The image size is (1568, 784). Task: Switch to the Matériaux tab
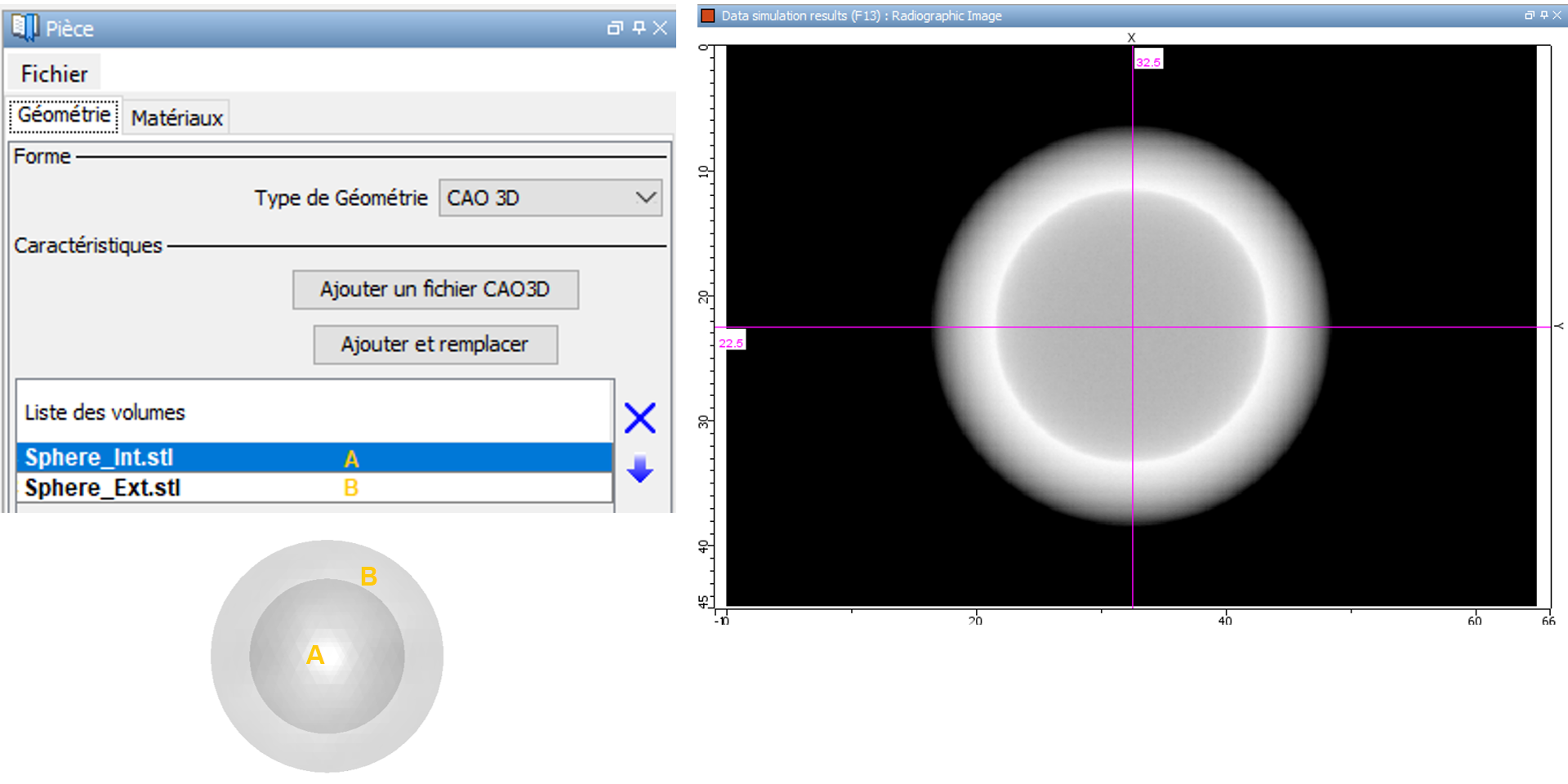177,118
